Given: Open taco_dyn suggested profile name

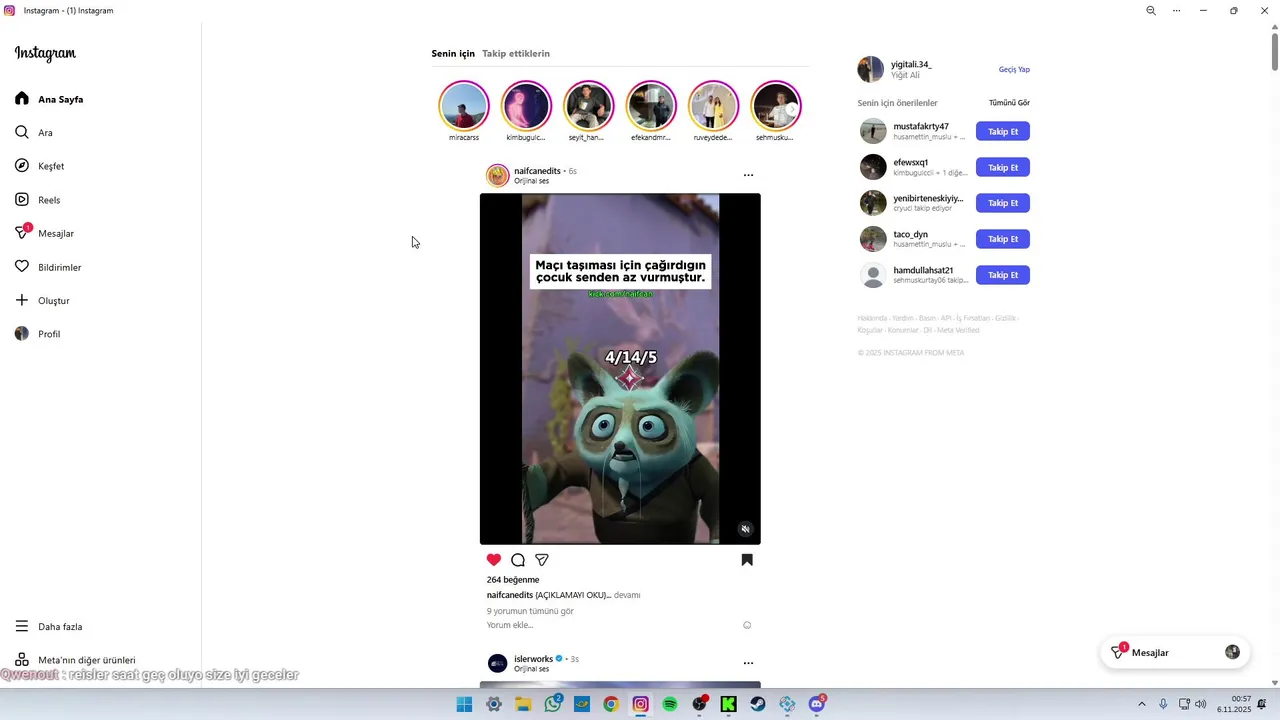Looking at the screenshot, I should tap(910, 234).
